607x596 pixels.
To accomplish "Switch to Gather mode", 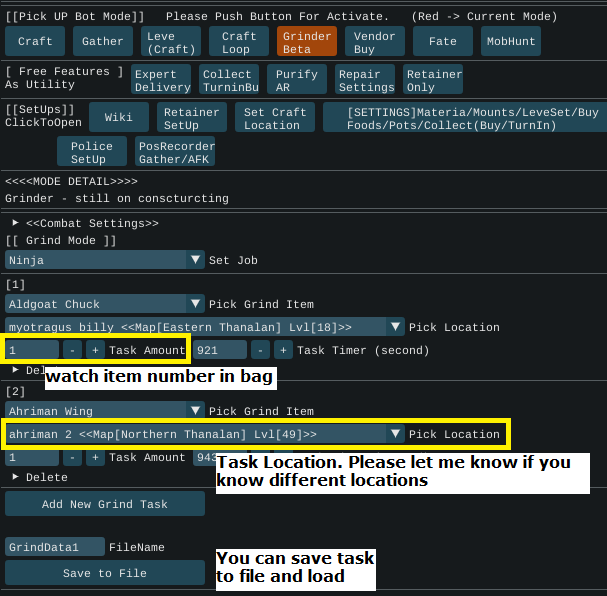I will tap(103, 41).
